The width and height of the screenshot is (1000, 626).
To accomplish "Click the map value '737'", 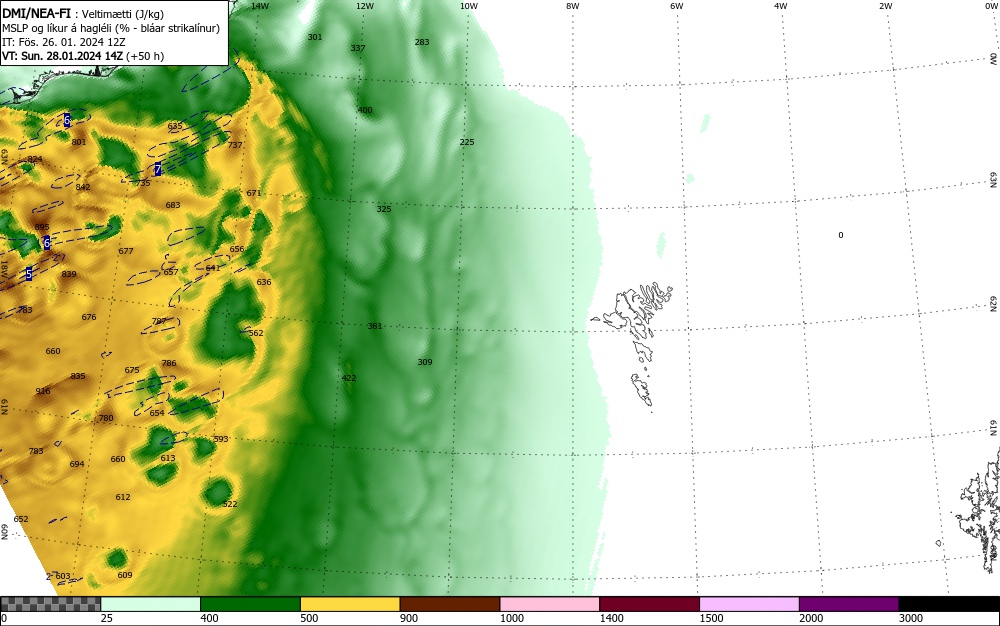I will point(235,145).
